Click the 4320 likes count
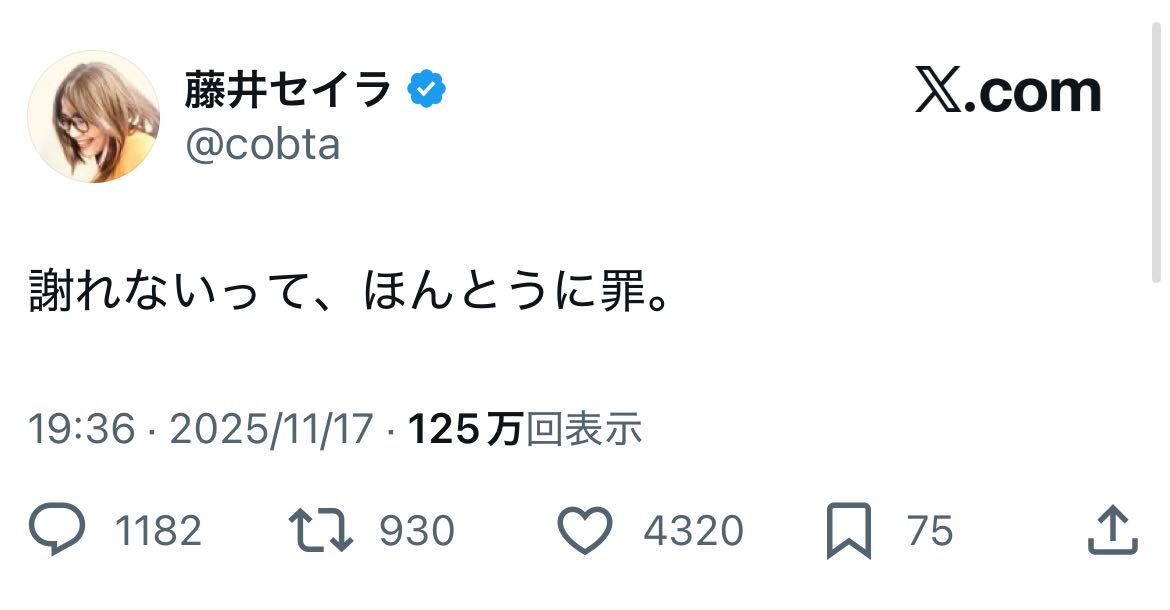Viewport: 1170px width, 610px height. 693,531
